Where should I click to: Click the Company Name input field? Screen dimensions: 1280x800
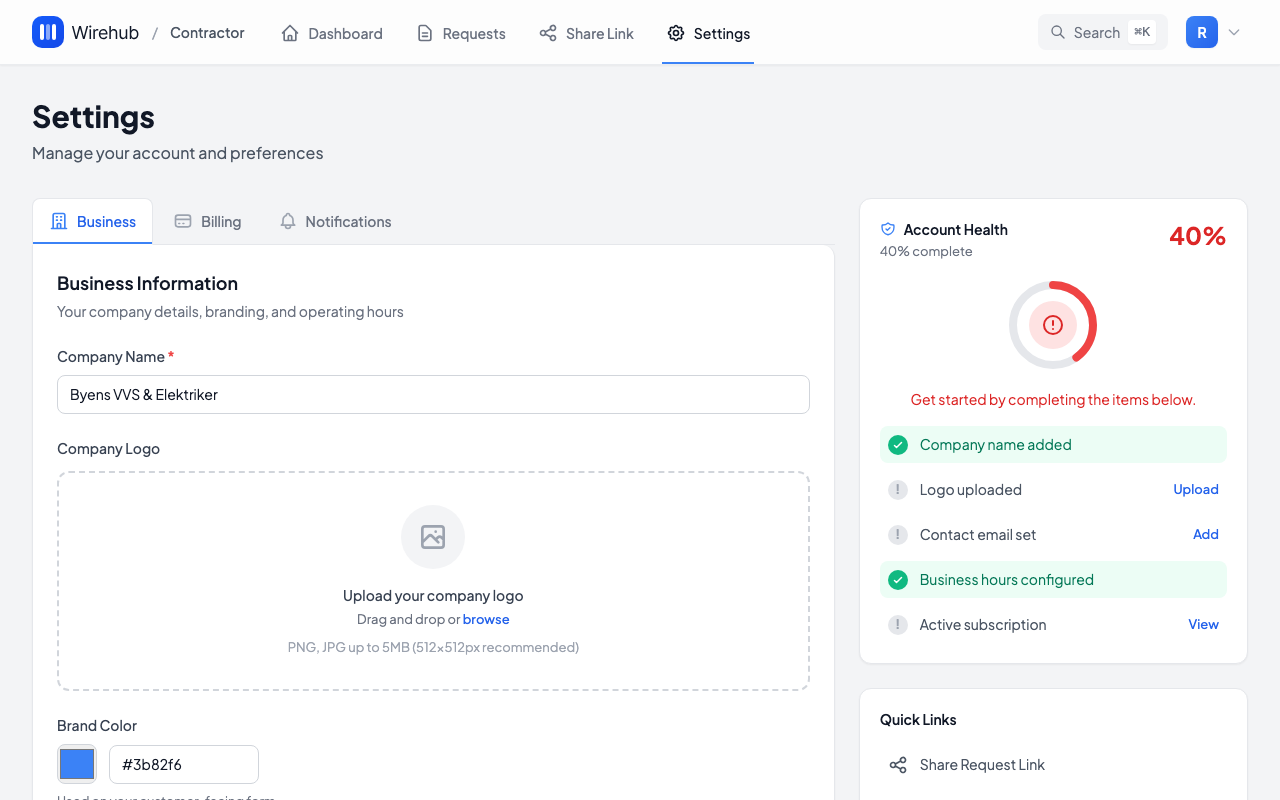[433, 394]
